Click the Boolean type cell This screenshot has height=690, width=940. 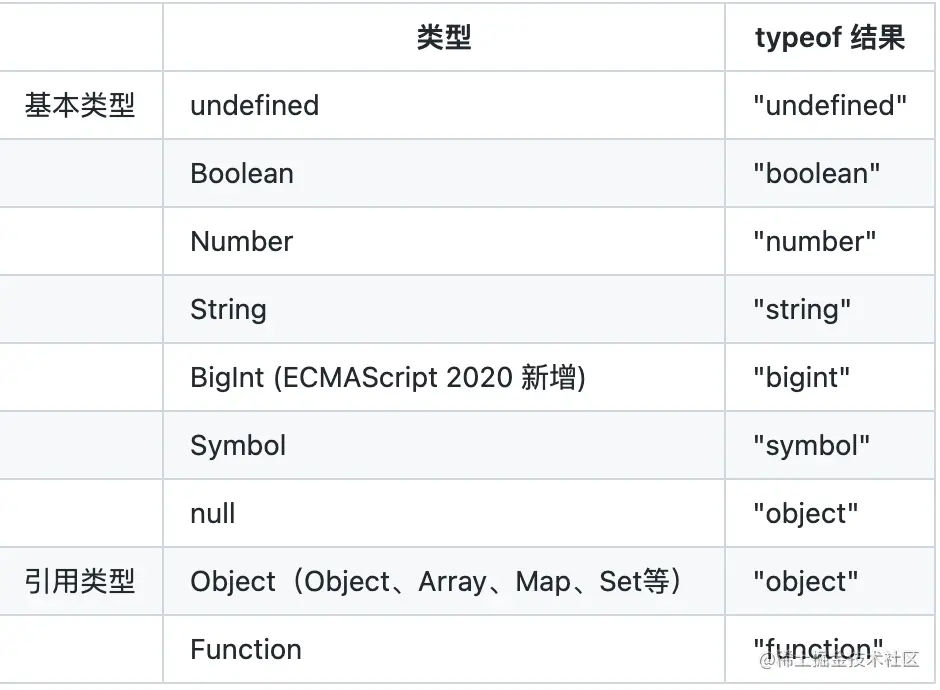click(x=242, y=173)
